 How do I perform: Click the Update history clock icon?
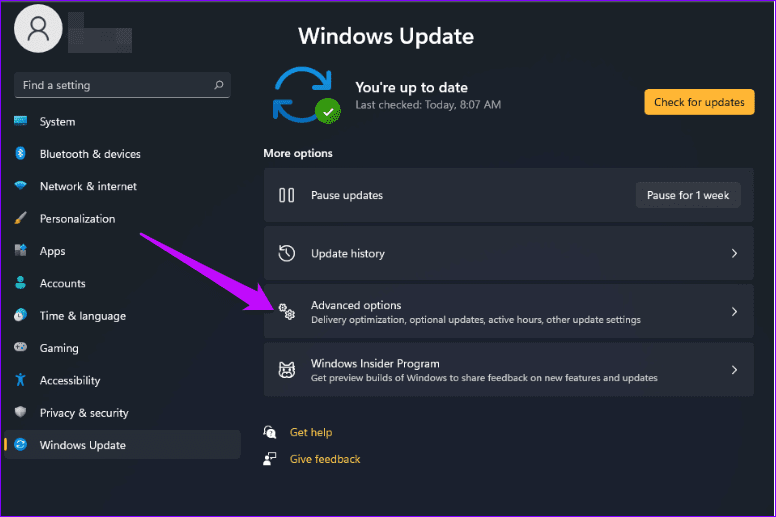point(287,253)
